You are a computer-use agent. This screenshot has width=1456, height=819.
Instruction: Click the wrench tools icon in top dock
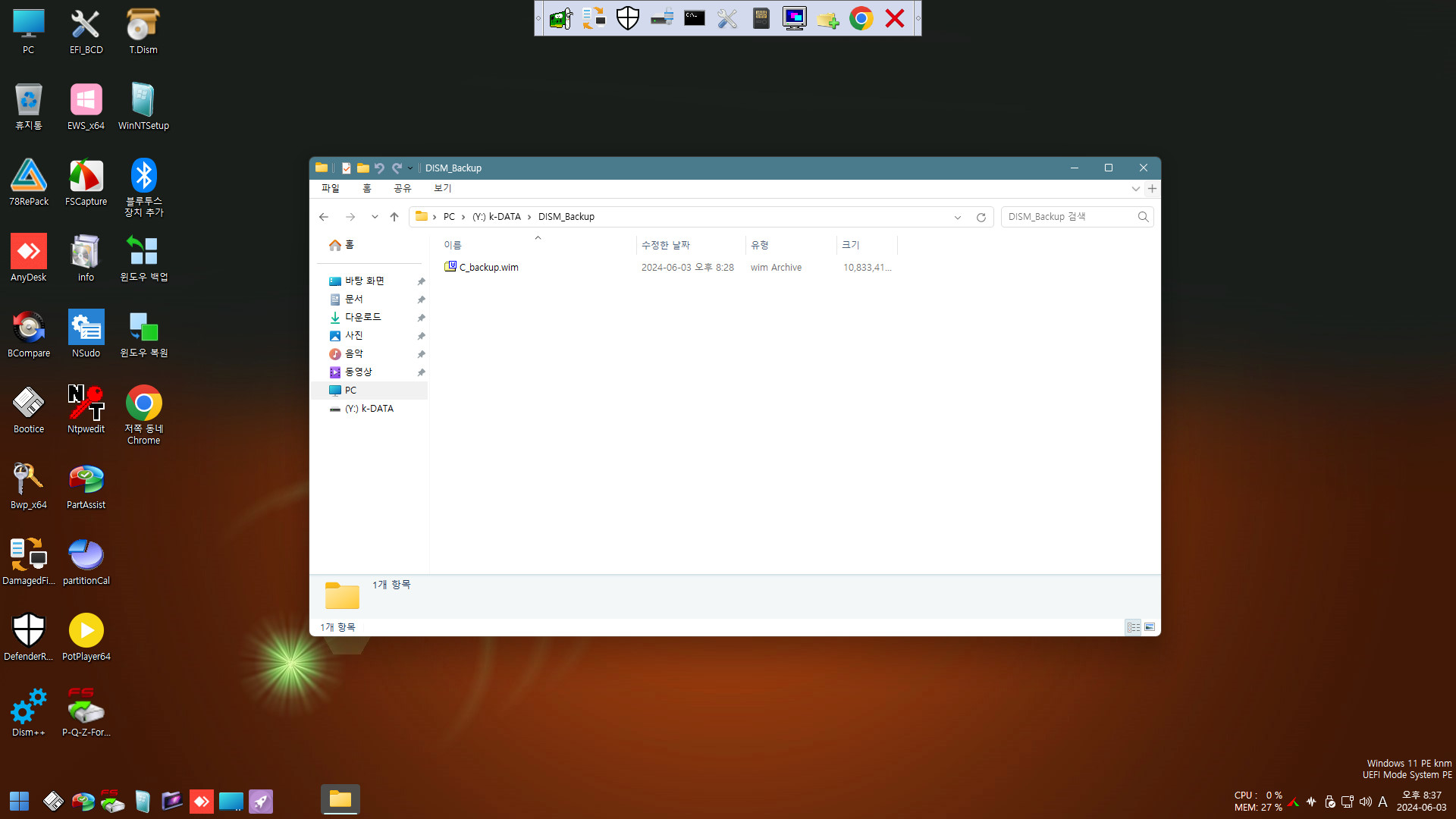(727, 18)
